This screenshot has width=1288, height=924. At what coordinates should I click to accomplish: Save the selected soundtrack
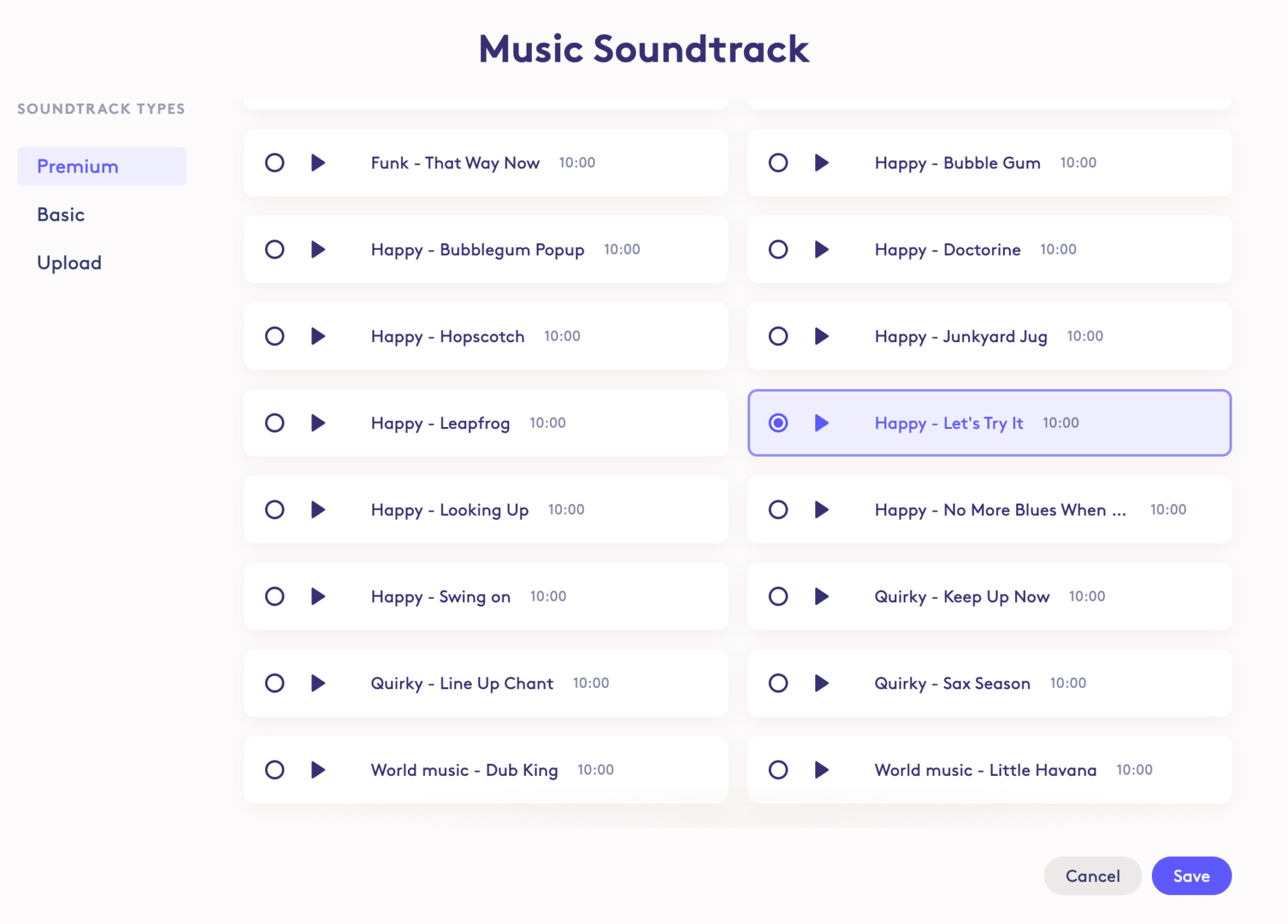[x=1191, y=876]
